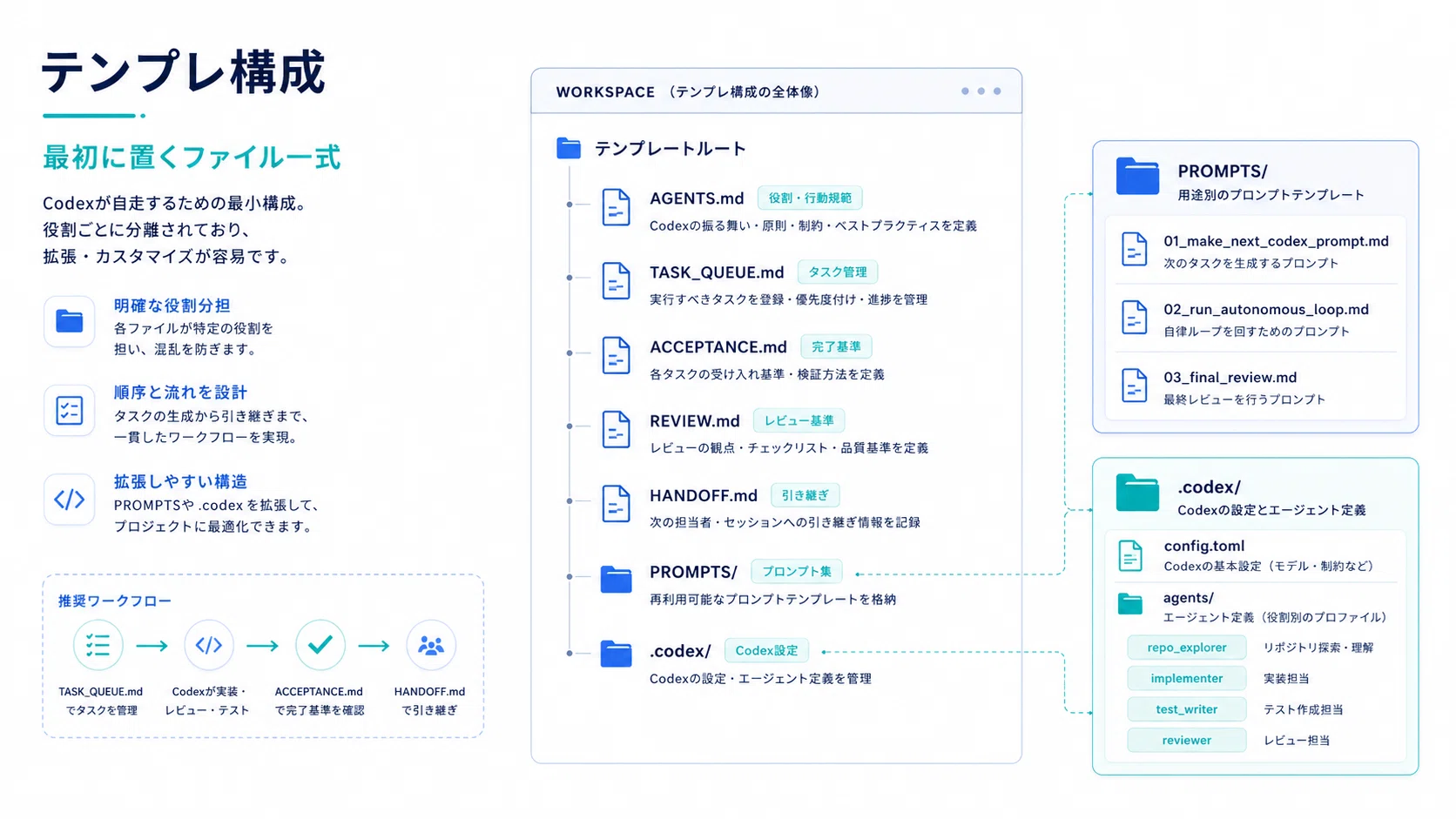The image size is (1456, 819).
Task: Click the プロンプト集 tag
Action: pos(797,572)
